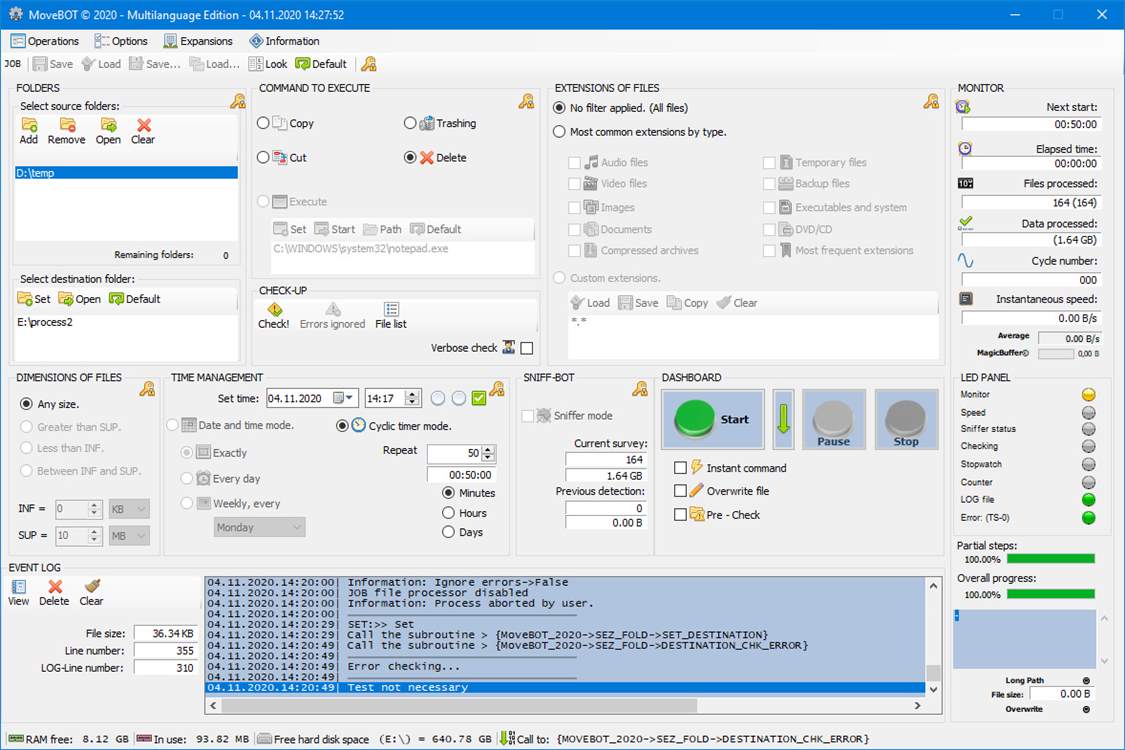Screen dimensions: 1125x750
Task: Adjust the 14:17 time spinner
Action: (x=413, y=398)
